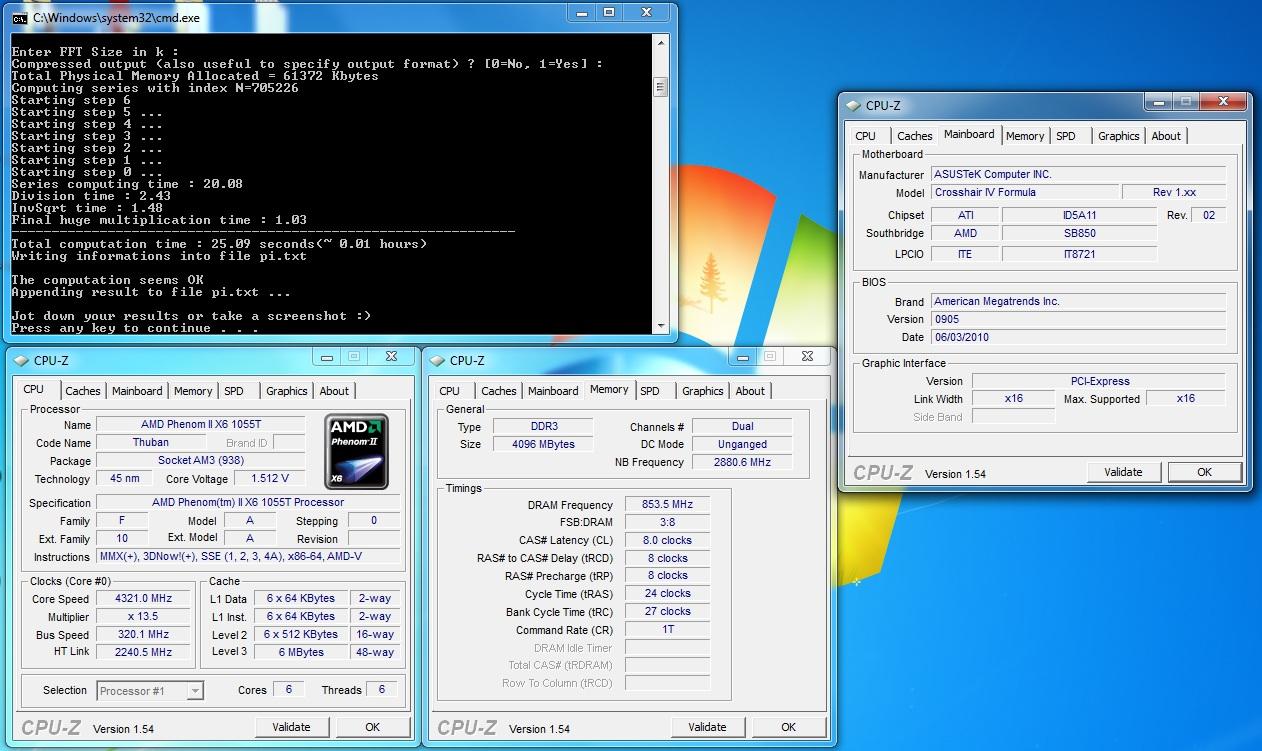Click the FSB:DRAM 3:8 value
The width and height of the screenshot is (1262, 751).
667,522
